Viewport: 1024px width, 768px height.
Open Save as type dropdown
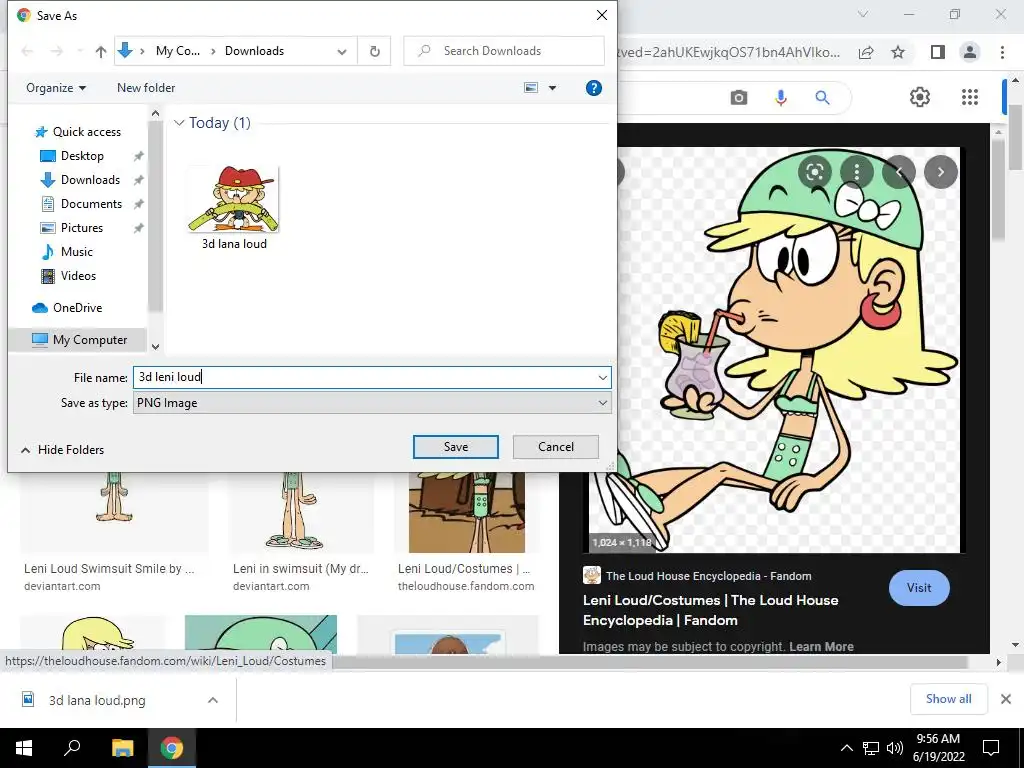602,403
